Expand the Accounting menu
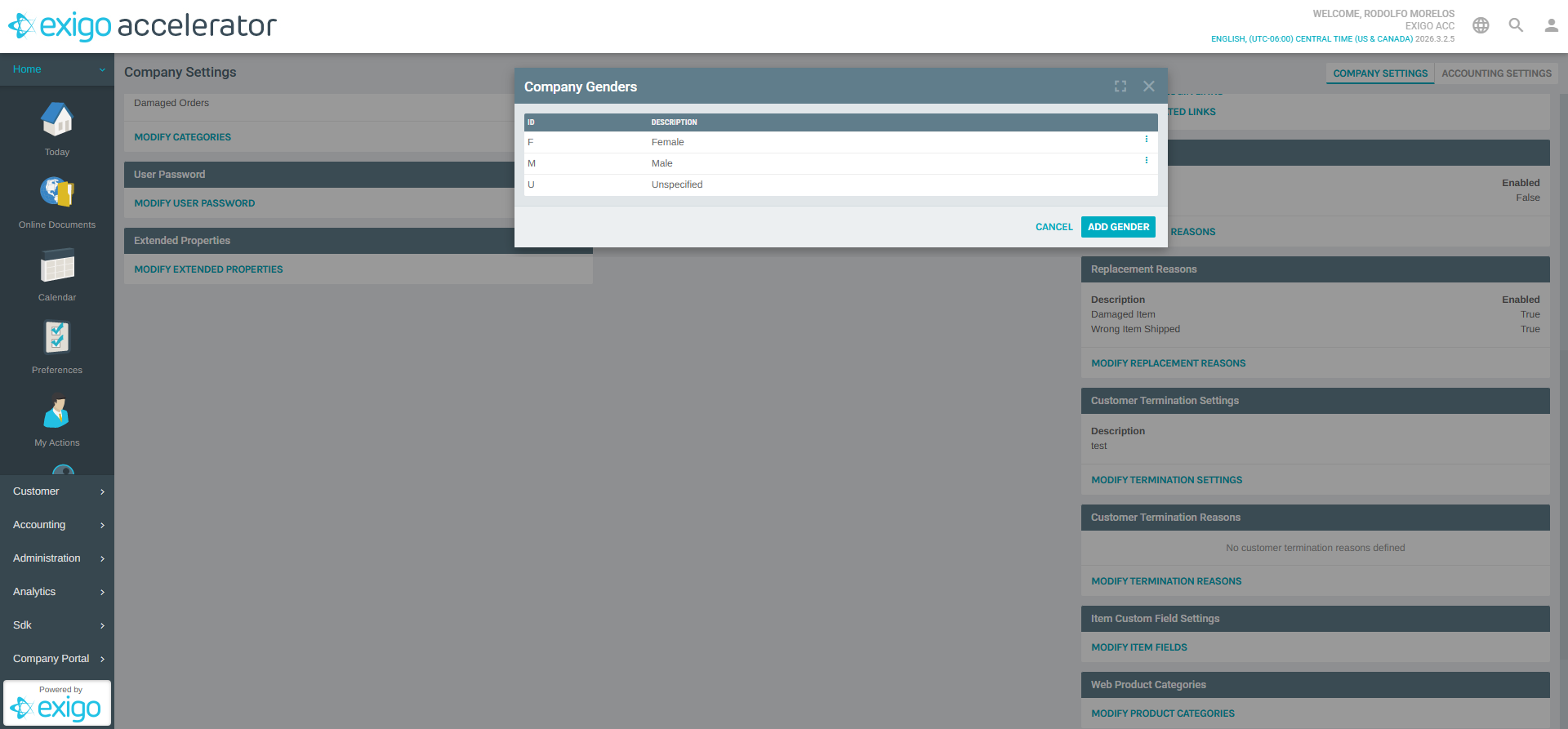Image resolution: width=1568 pixels, height=729 pixels. pyautogui.click(x=57, y=525)
